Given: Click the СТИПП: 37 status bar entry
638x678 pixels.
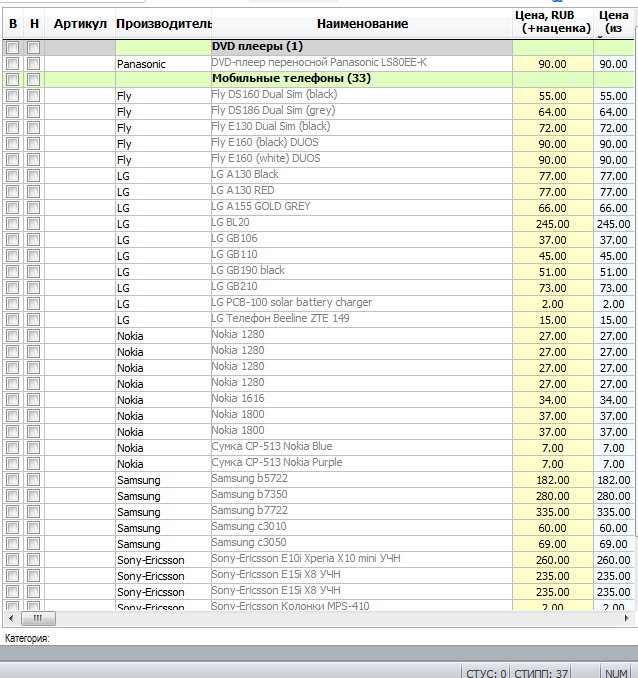Looking at the screenshot, I should click(541, 673).
